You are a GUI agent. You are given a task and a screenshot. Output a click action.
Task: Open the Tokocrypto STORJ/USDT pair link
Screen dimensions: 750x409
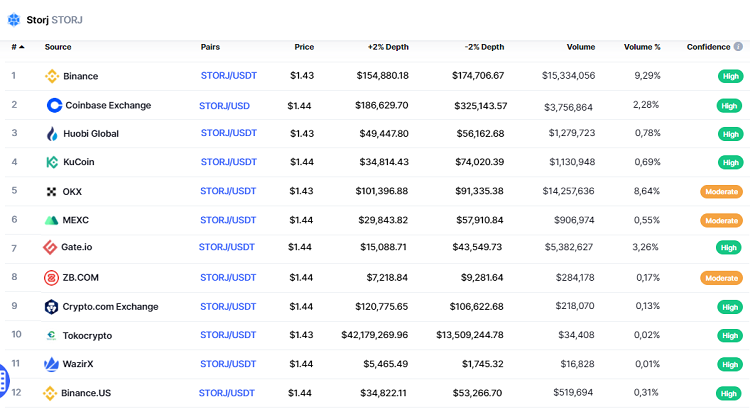[228, 335]
